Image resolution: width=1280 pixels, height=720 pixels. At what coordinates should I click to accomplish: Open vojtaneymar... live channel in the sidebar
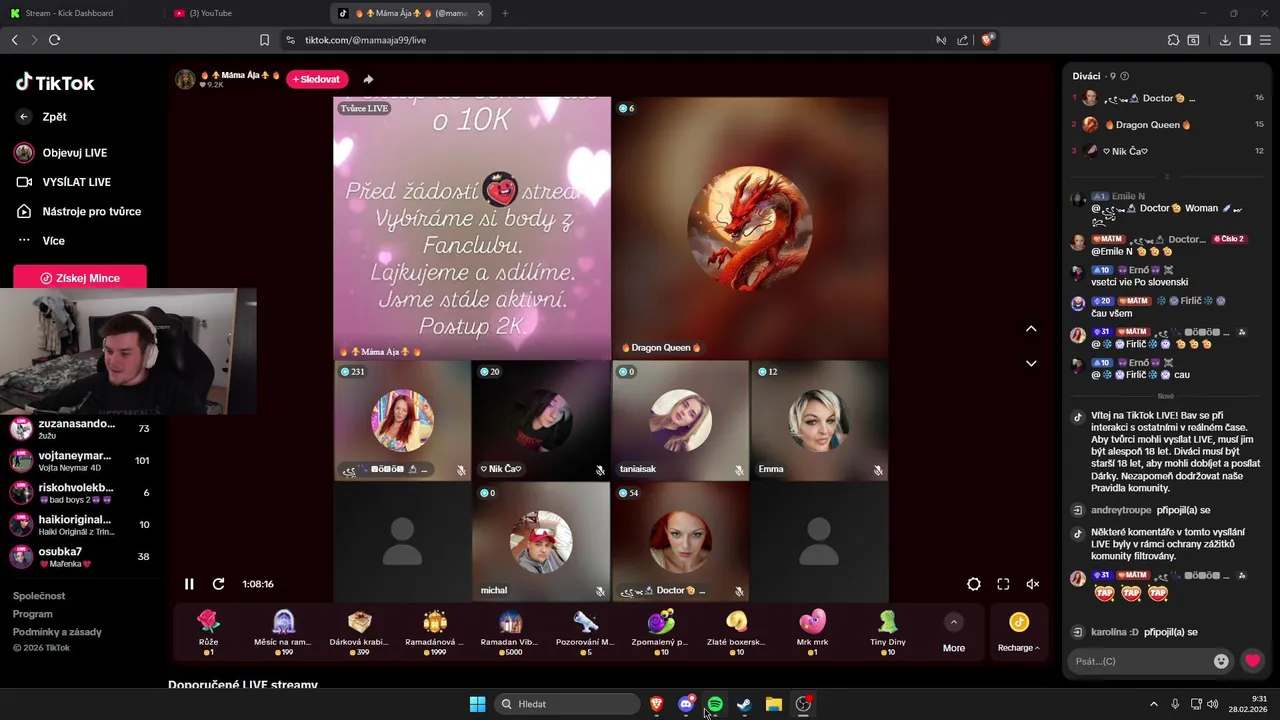(81, 461)
